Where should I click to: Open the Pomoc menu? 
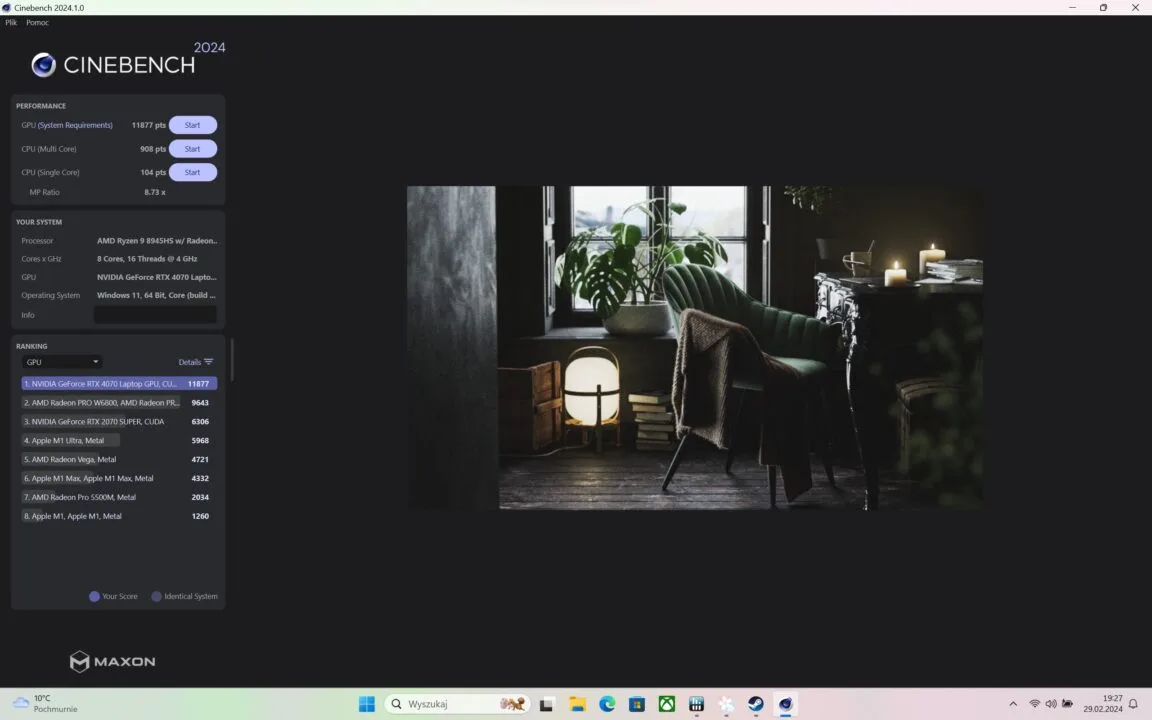click(x=37, y=22)
